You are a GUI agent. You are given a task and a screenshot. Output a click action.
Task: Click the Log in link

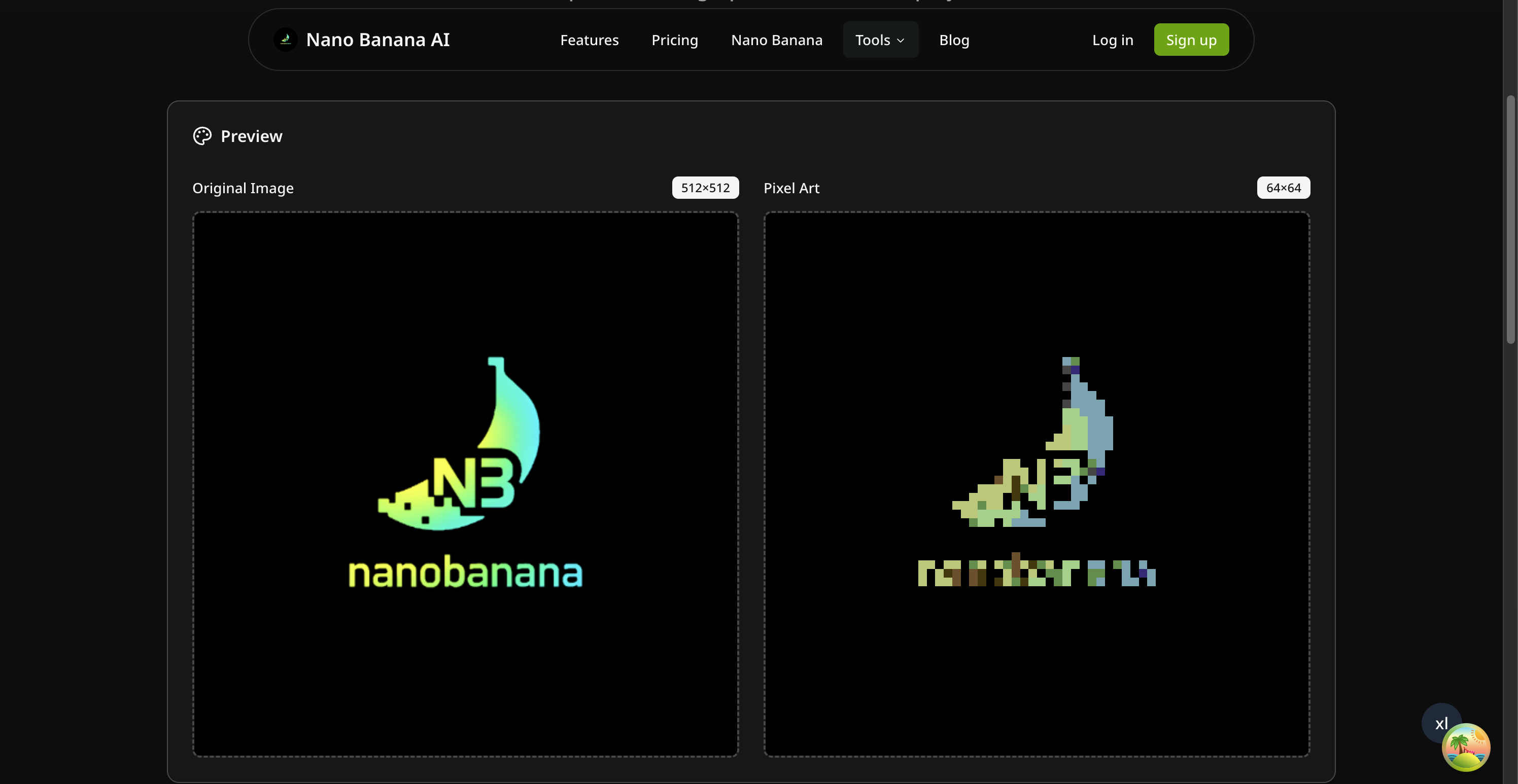[1113, 40]
